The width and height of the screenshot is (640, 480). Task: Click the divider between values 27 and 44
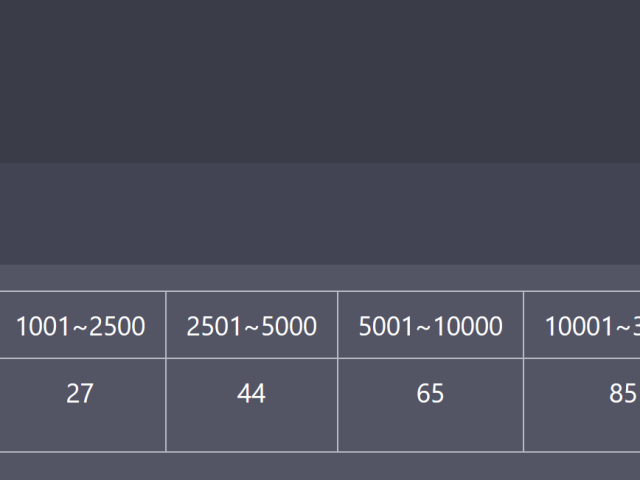coord(166,405)
